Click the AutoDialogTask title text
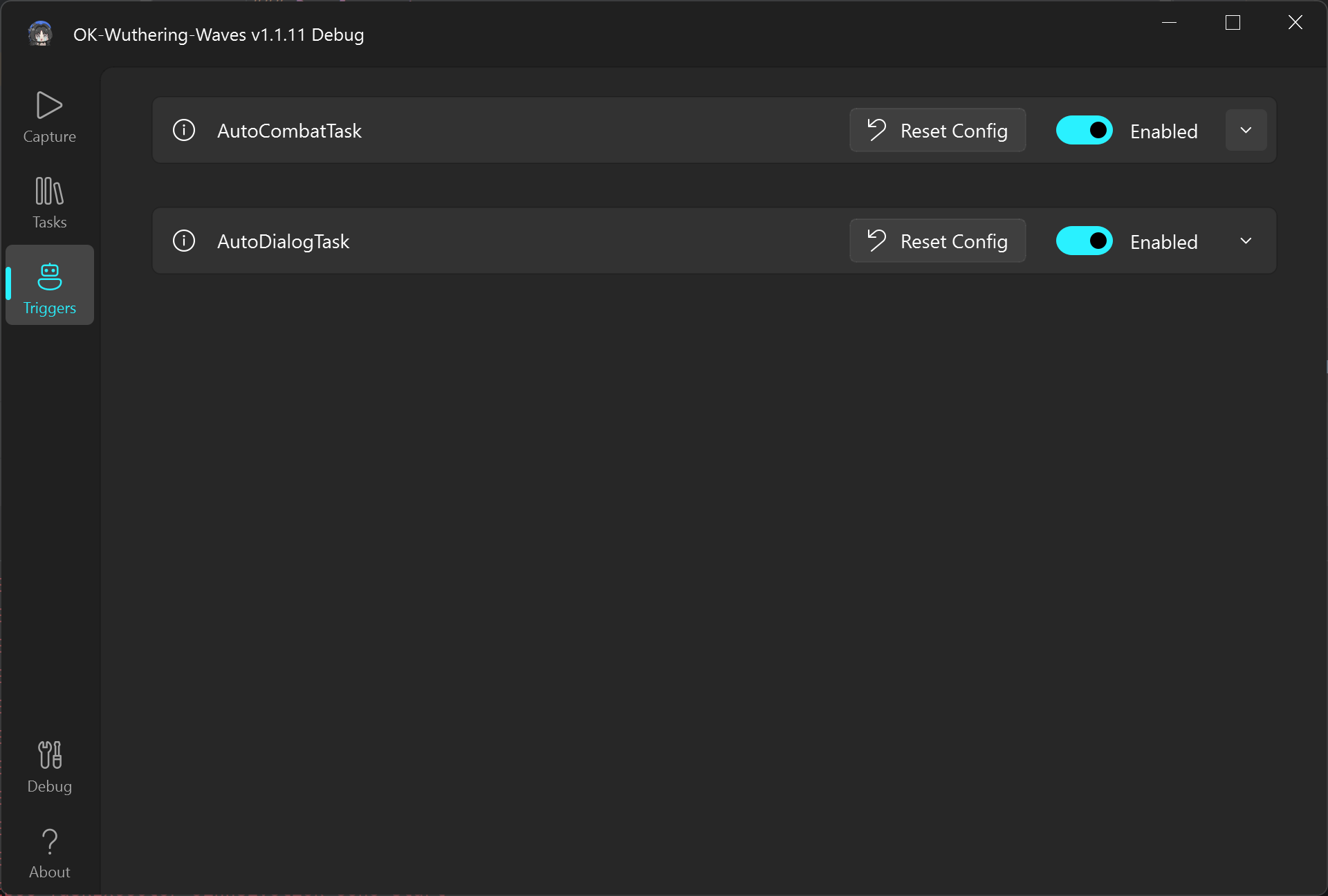 click(x=283, y=241)
